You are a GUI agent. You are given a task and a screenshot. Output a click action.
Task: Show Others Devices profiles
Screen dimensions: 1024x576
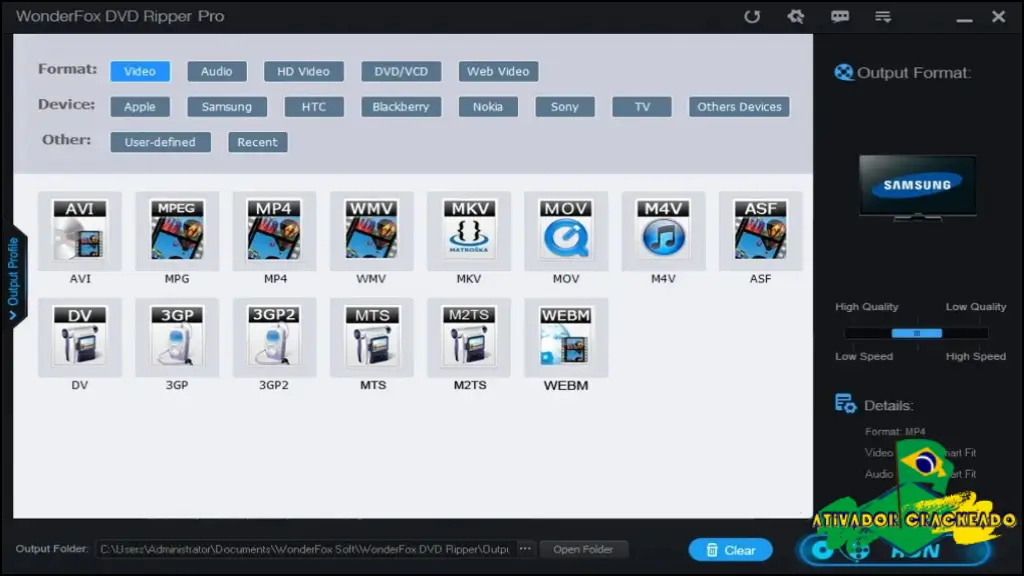click(x=739, y=106)
